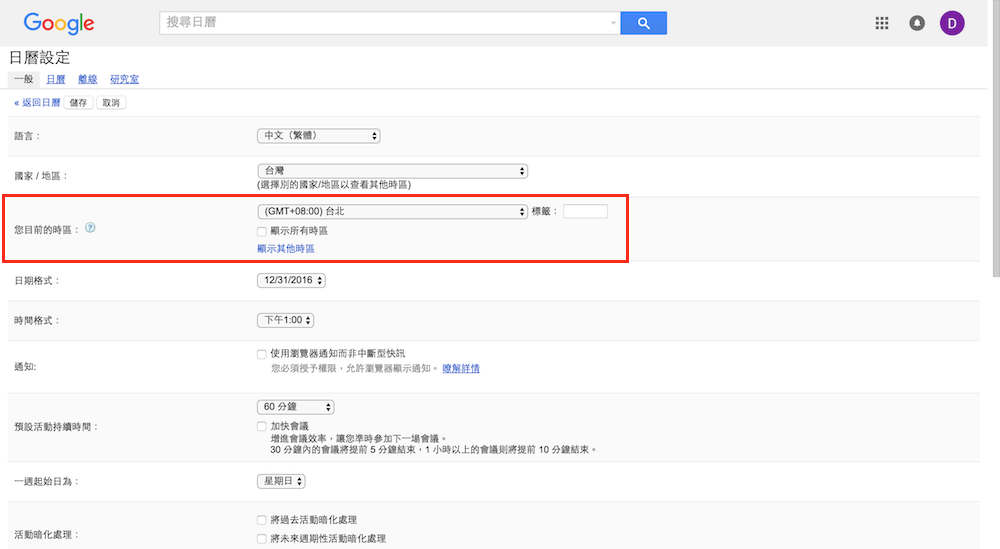Open the notifications bell

[x=917, y=23]
